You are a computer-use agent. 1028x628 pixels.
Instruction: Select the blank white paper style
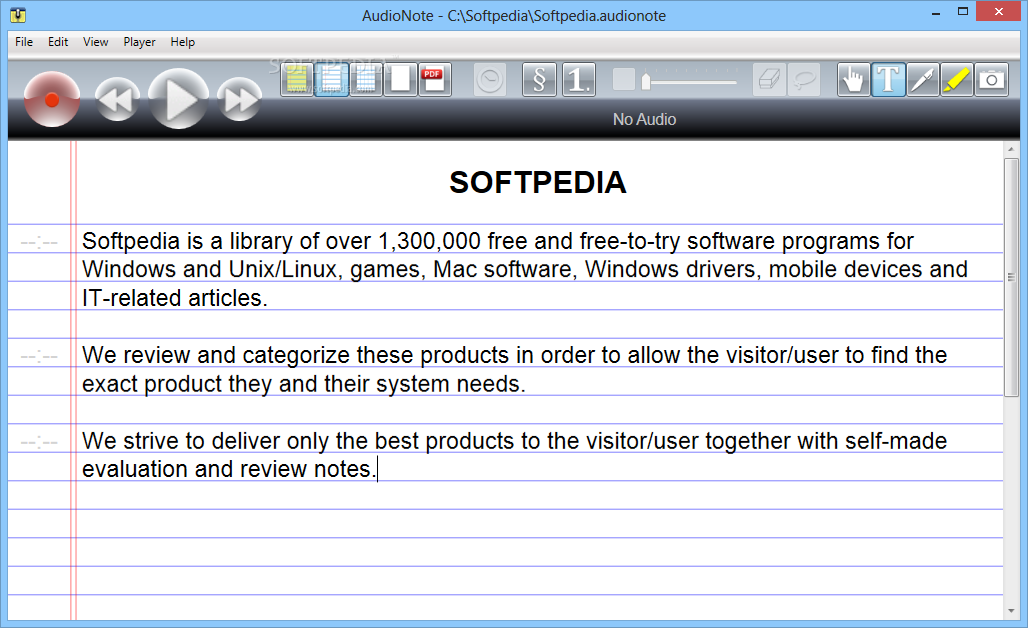coord(400,80)
